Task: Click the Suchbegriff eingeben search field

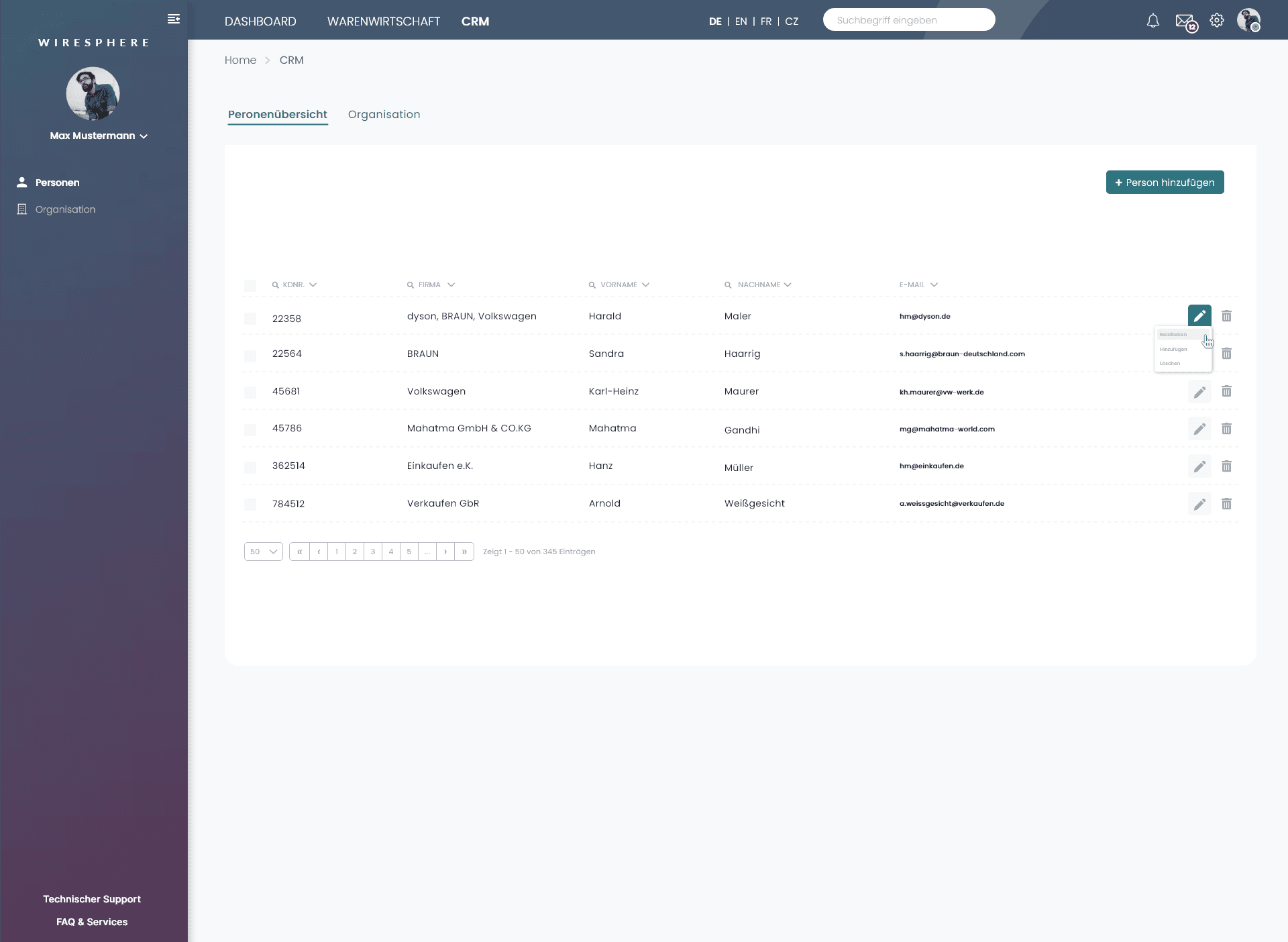Action: 908,20
